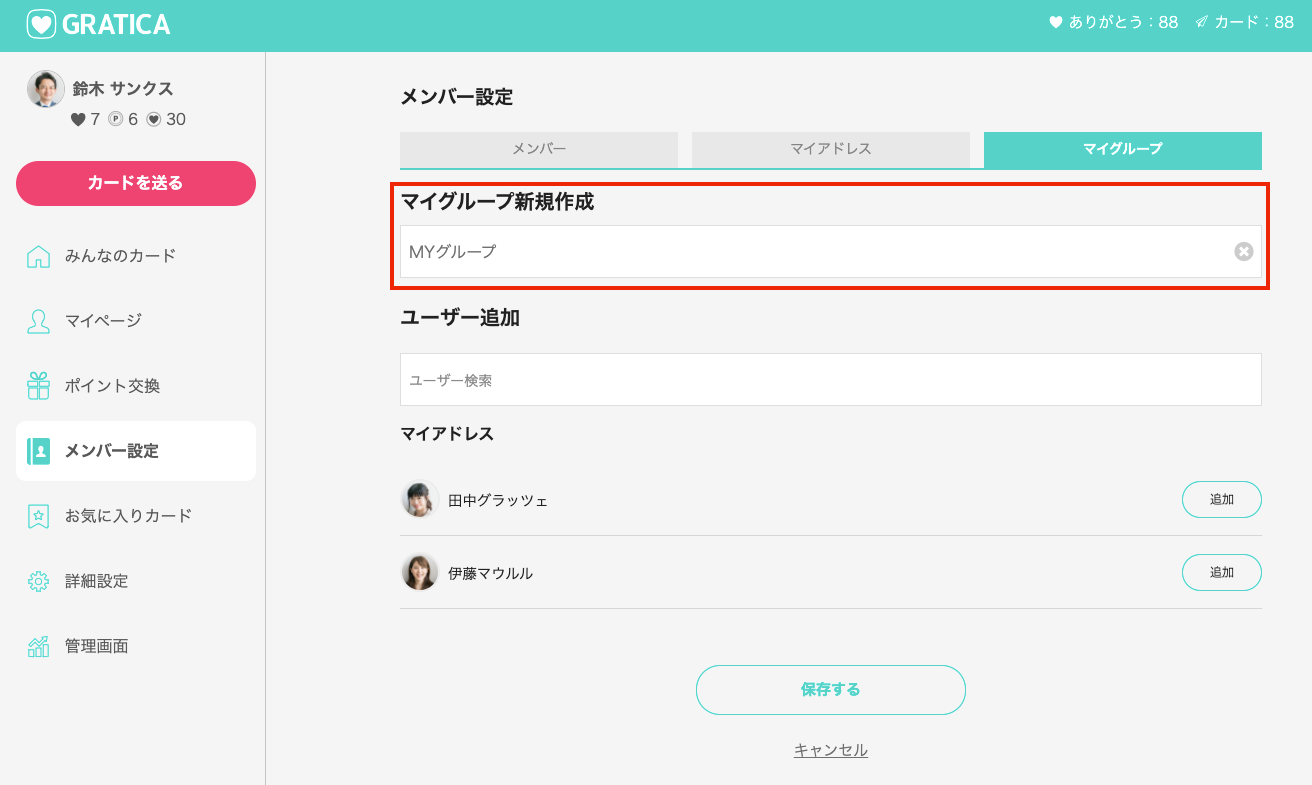Click the paper plane icon next to カード：88

pyautogui.click(x=1201, y=22)
